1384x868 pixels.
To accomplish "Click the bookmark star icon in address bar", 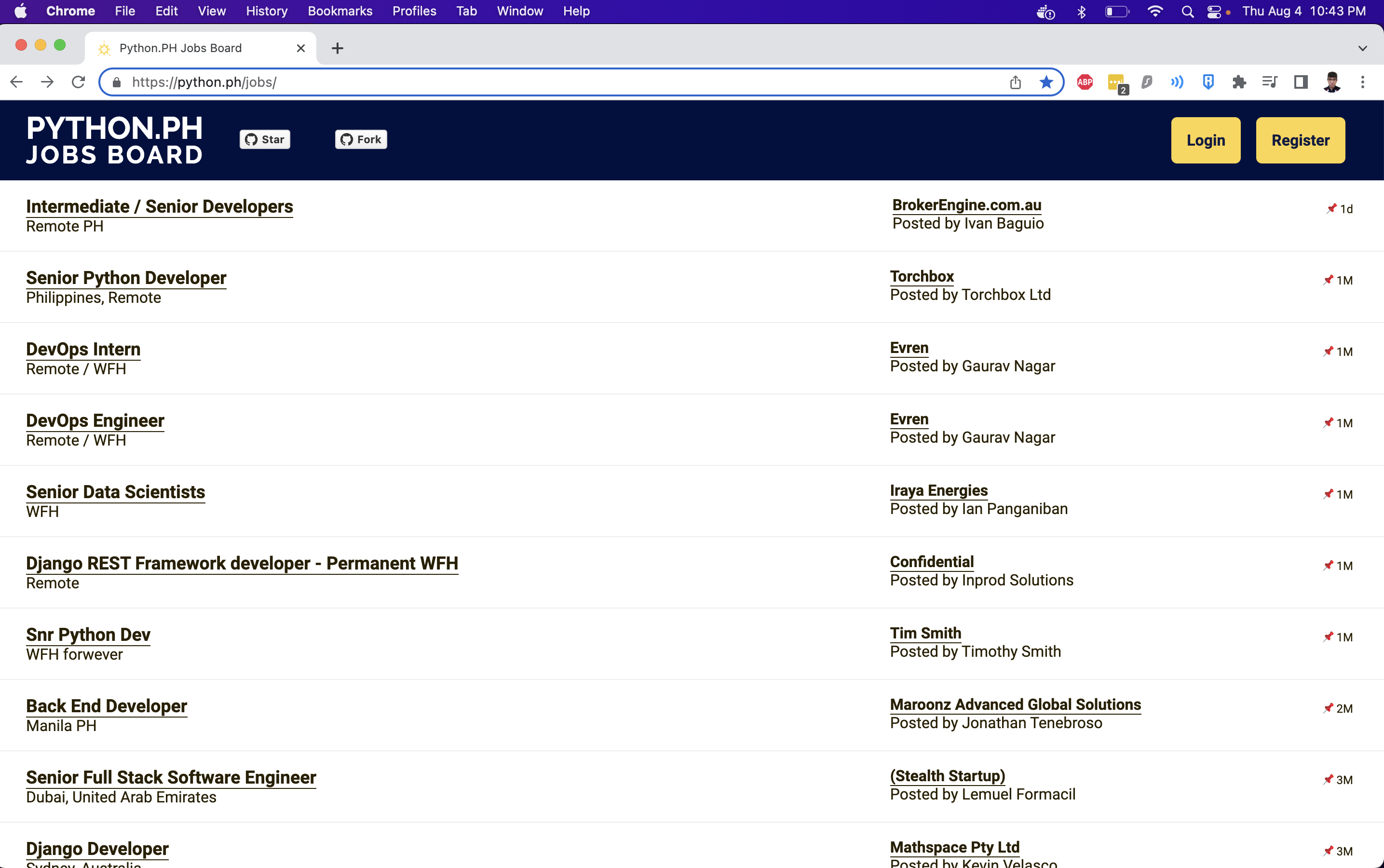I will (1046, 82).
